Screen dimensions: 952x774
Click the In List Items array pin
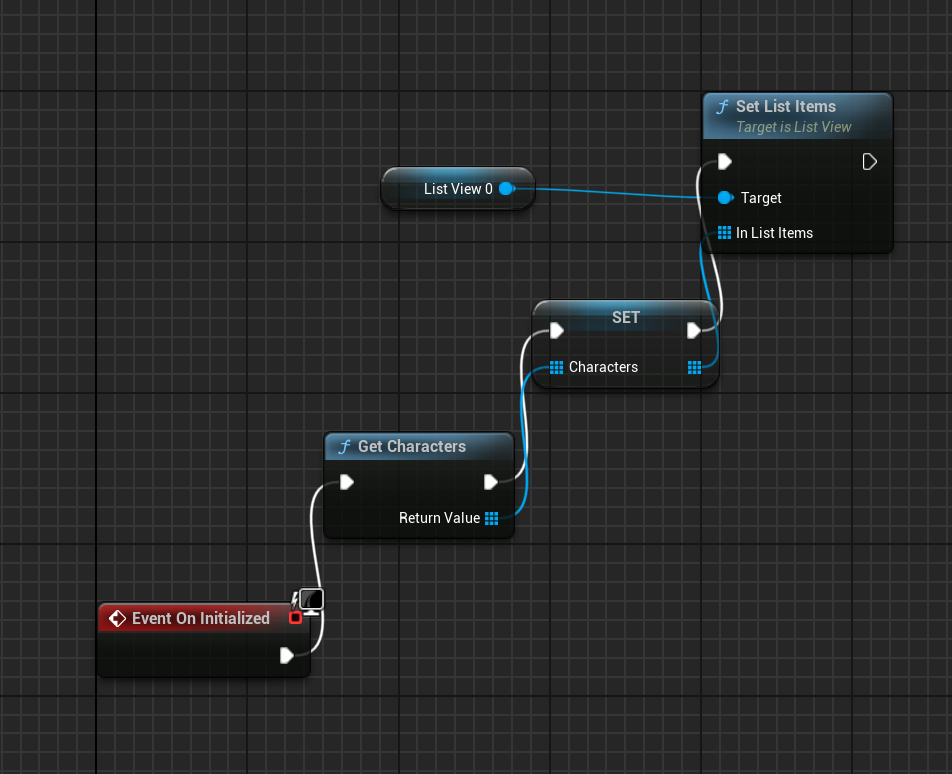725,233
